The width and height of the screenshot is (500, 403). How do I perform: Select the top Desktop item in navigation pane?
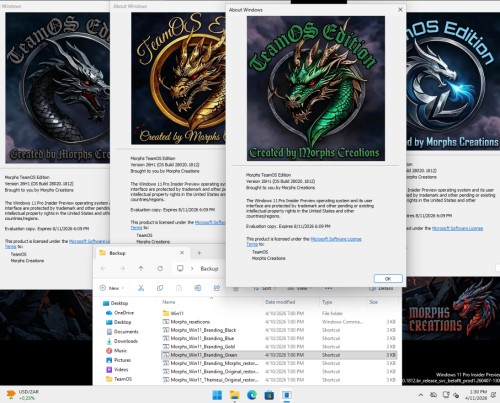[x=115, y=303]
